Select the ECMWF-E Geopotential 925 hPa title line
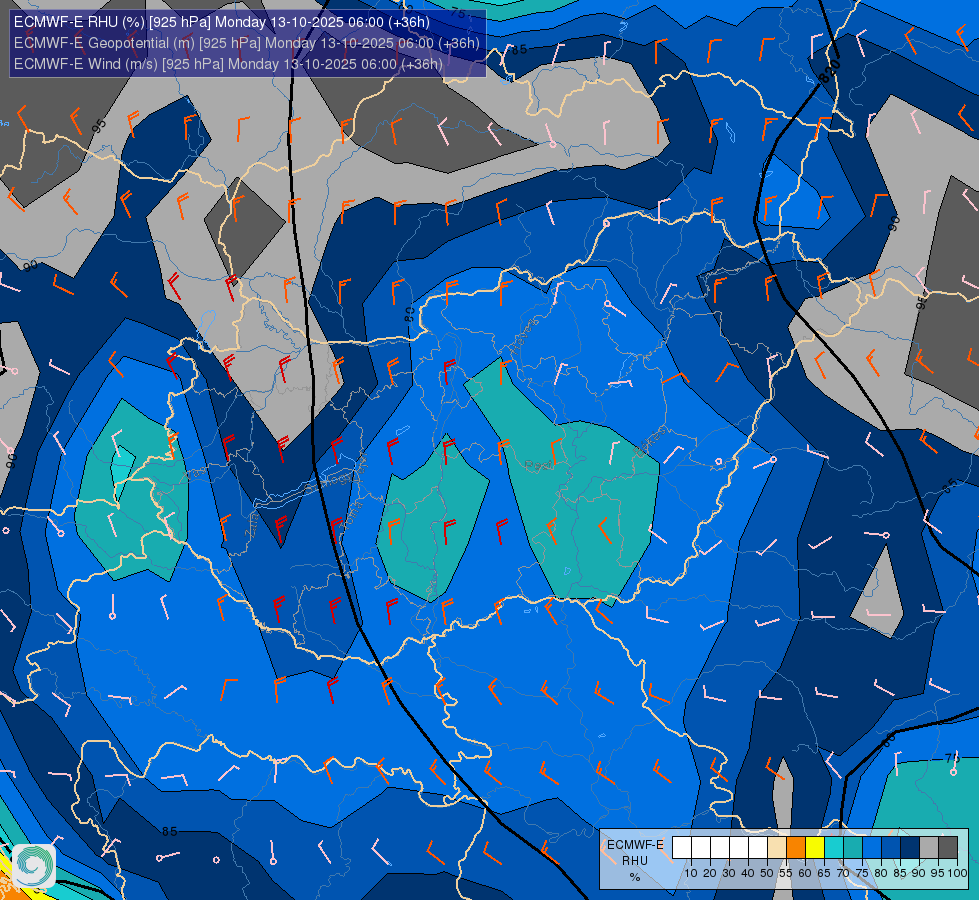The image size is (979, 900). tap(247, 43)
